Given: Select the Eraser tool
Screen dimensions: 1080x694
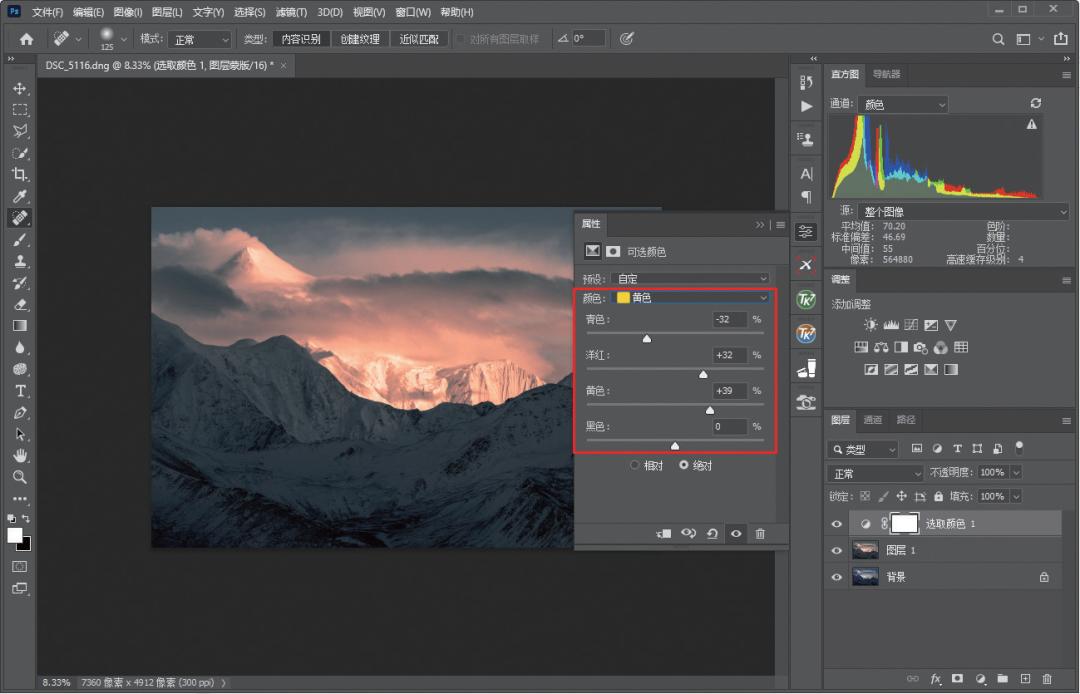Looking at the screenshot, I should [19, 304].
